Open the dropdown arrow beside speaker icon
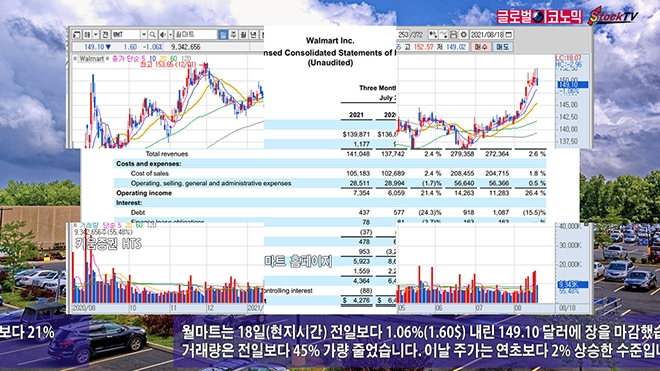660x371 pixels. [170, 35]
